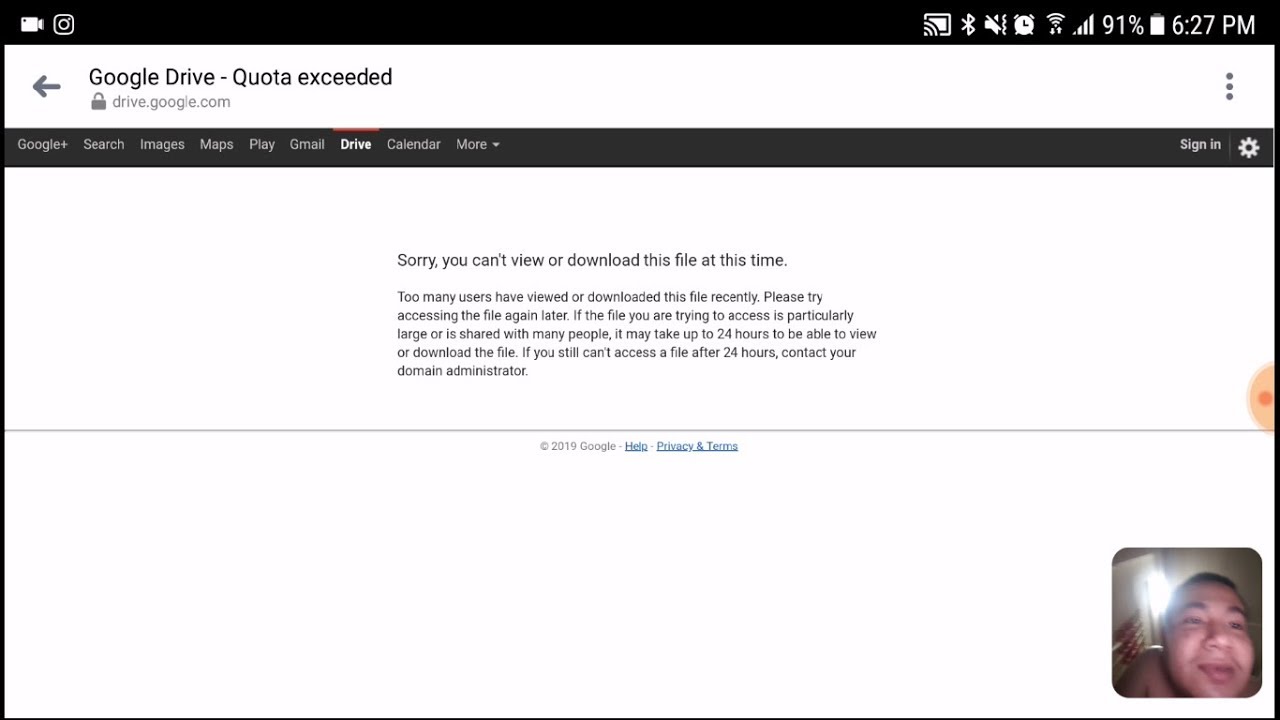Tap the 6:27 PM clock
The height and width of the screenshot is (720, 1280).
pyautogui.click(x=1213, y=25)
